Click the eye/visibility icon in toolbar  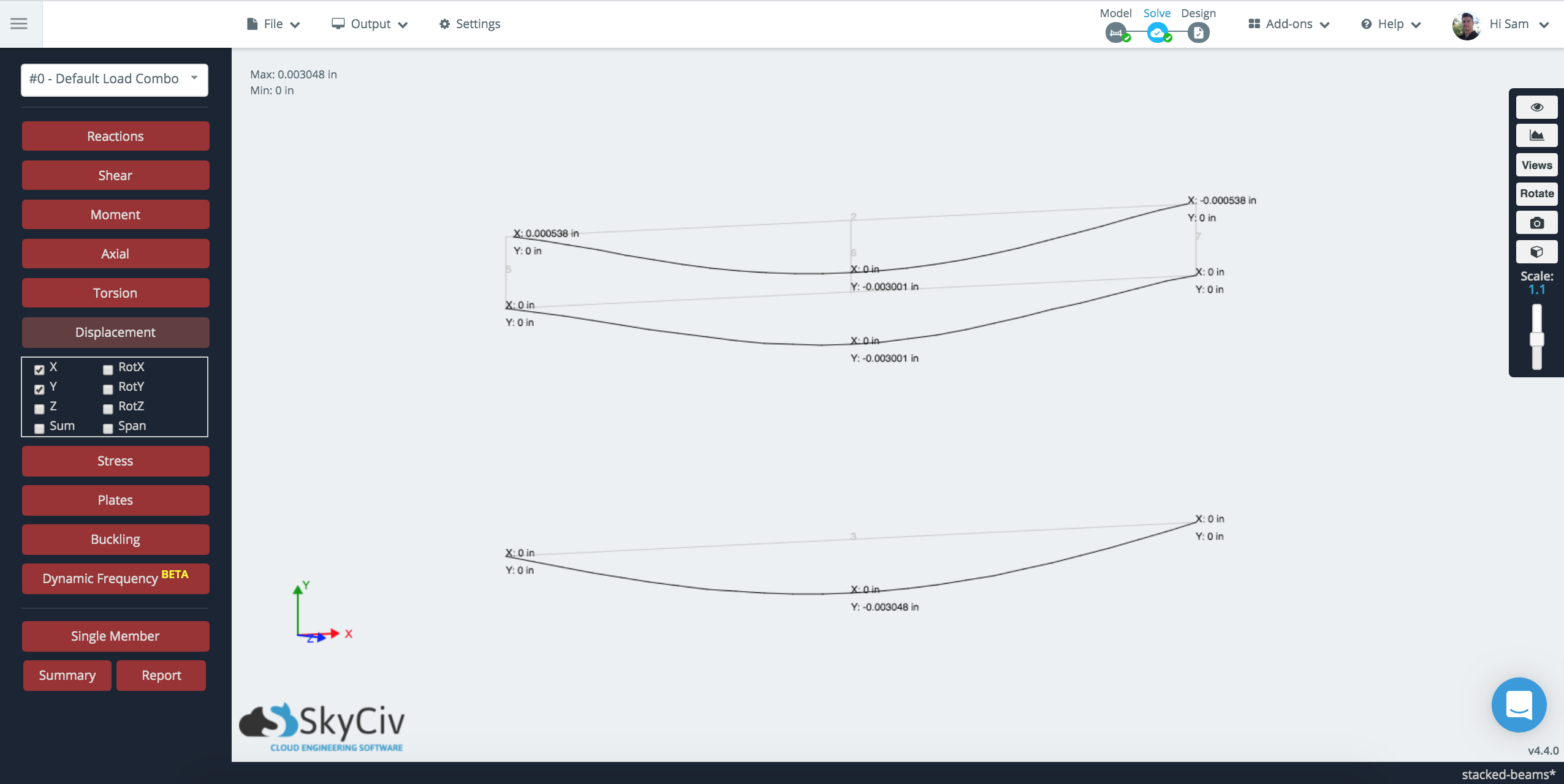[x=1537, y=107]
